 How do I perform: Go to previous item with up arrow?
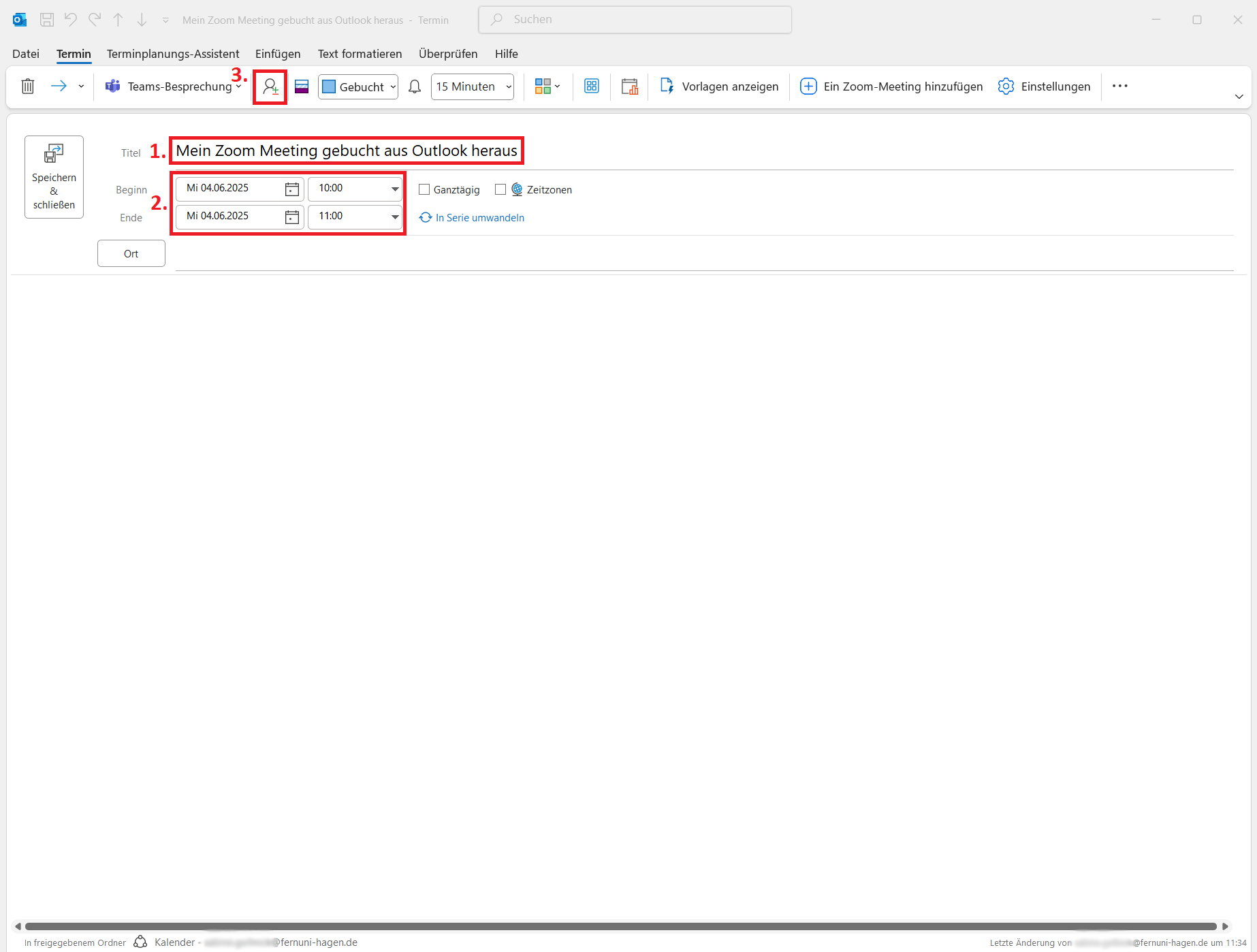(118, 20)
